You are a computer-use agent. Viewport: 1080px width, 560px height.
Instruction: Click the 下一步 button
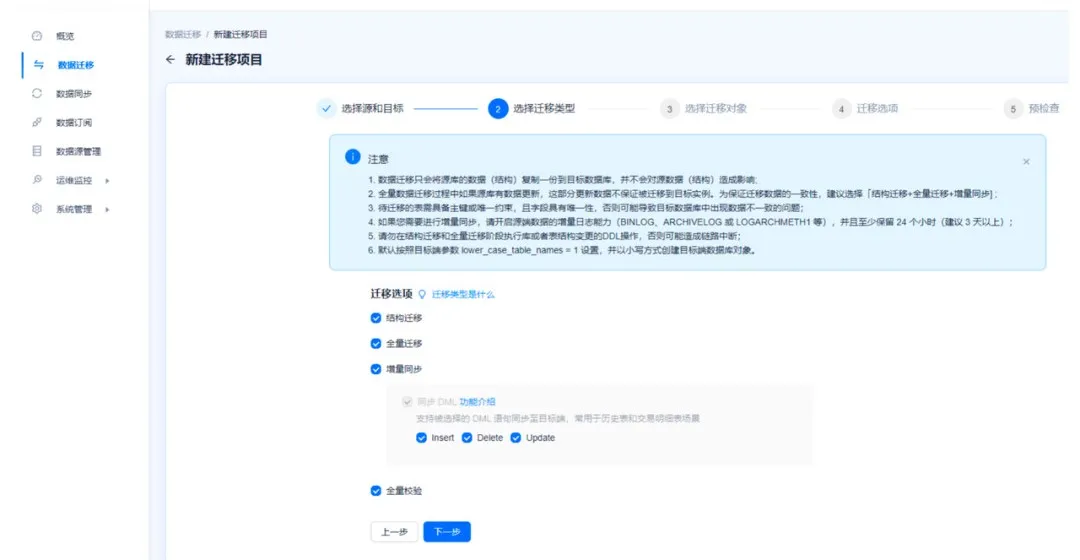click(446, 532)
